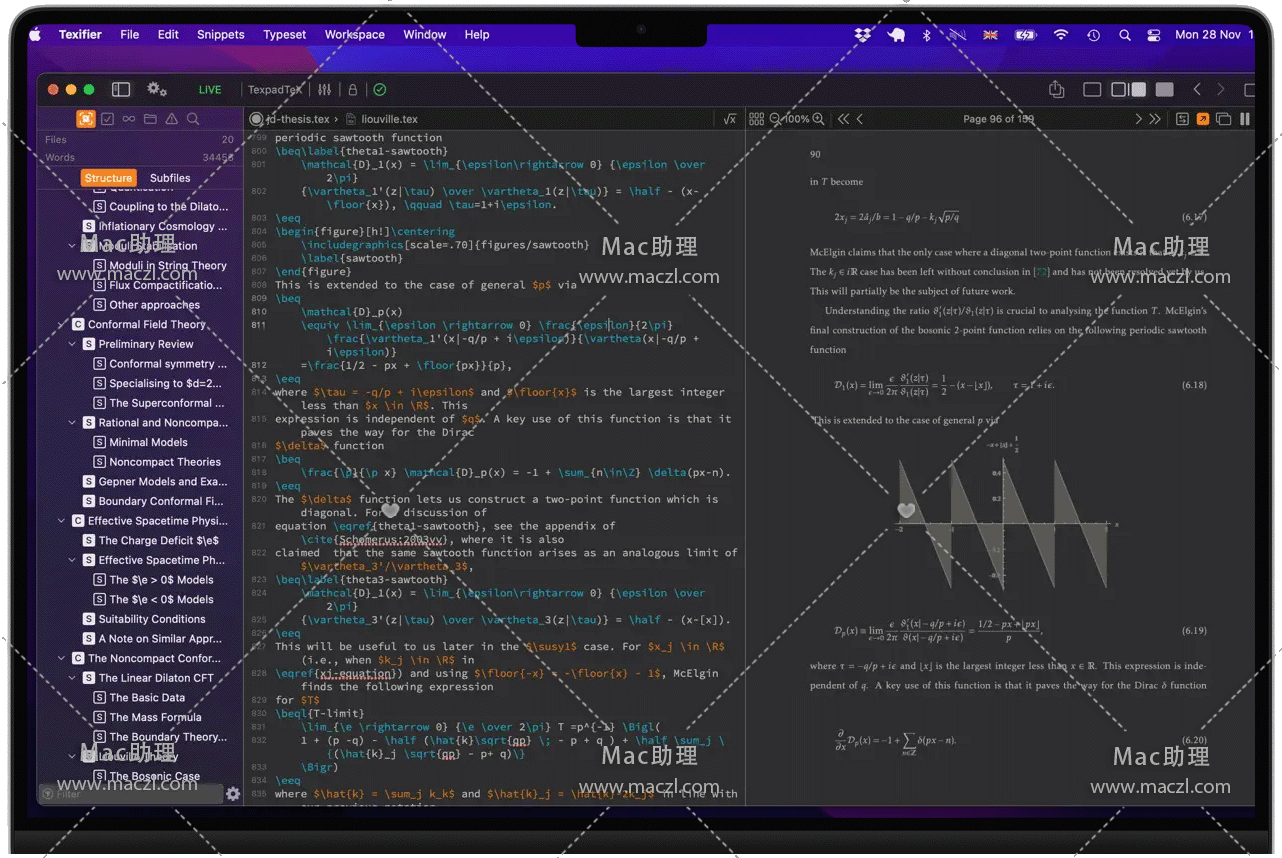Select Minimal Models in the outline

pyautogui.click(x=148, y=442)
